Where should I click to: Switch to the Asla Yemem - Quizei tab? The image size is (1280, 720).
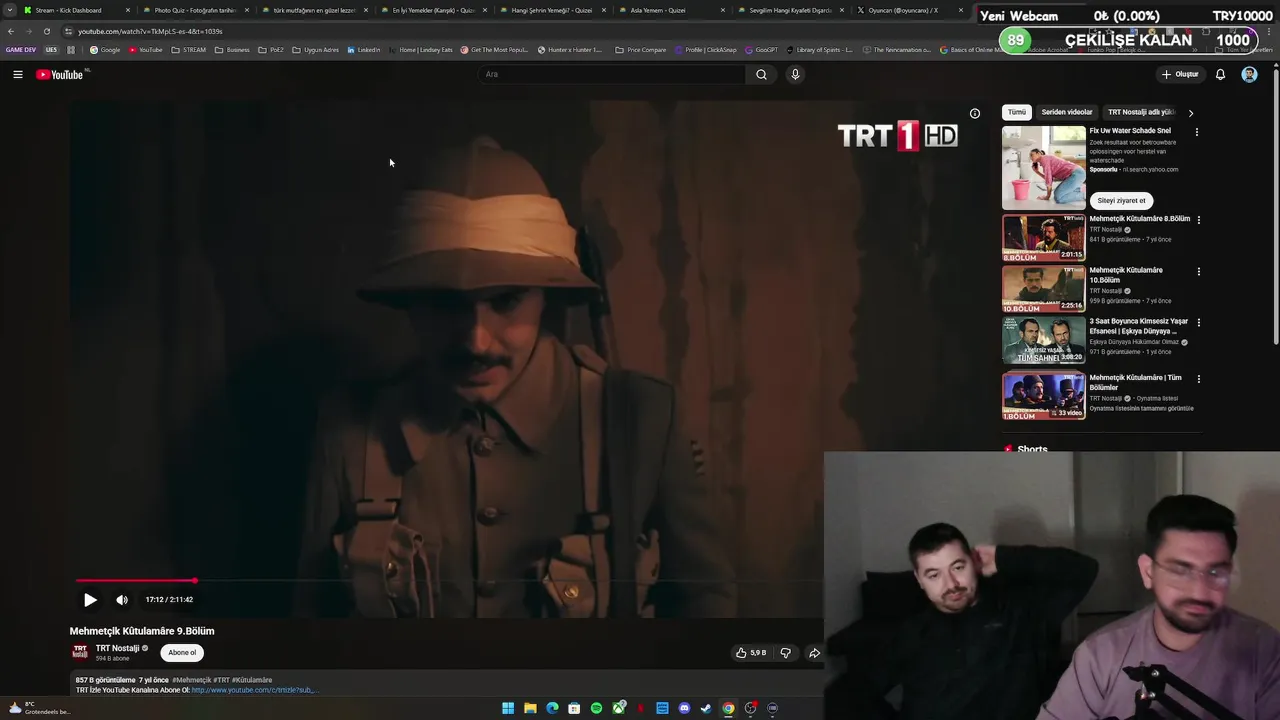tap(658, 10)
